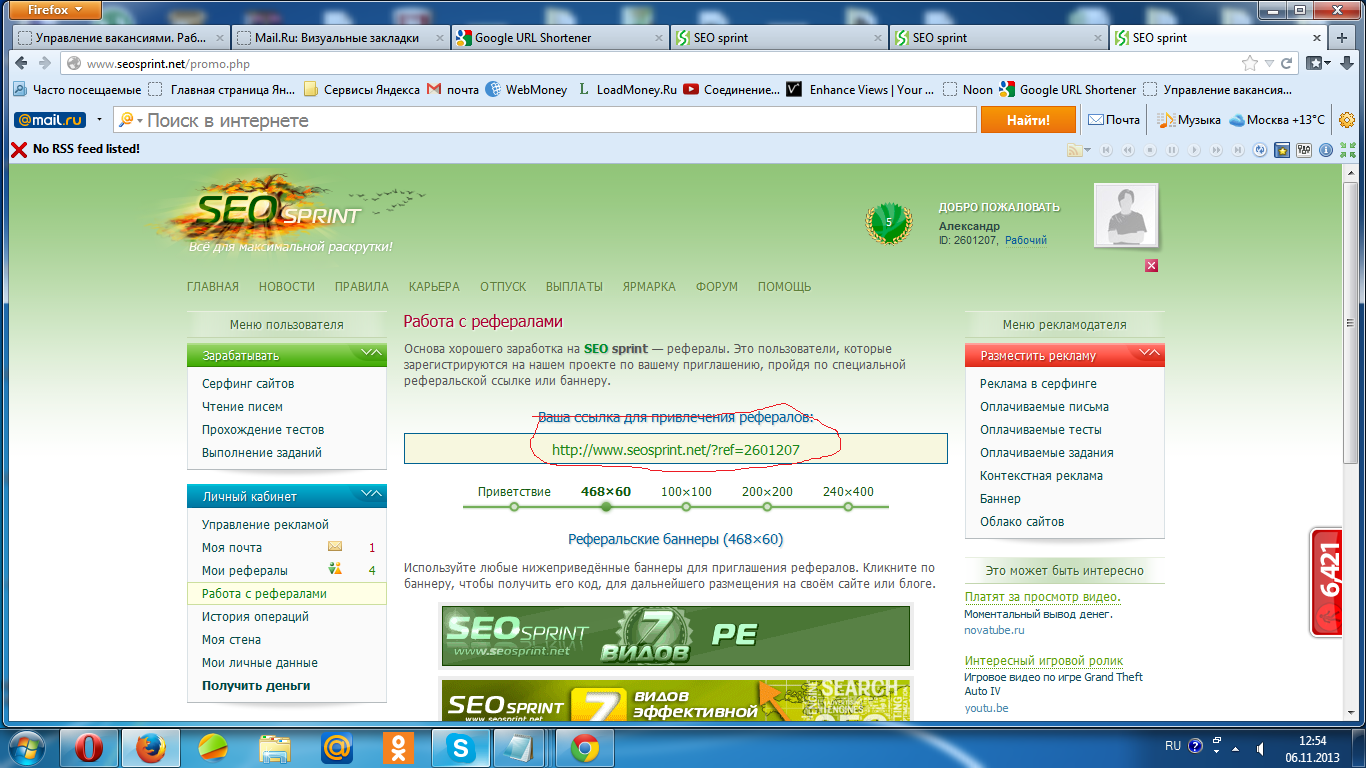The image size is (1366, 768).
Task: Collapse the Зарабатывать menu section
Action: [370, 354]
